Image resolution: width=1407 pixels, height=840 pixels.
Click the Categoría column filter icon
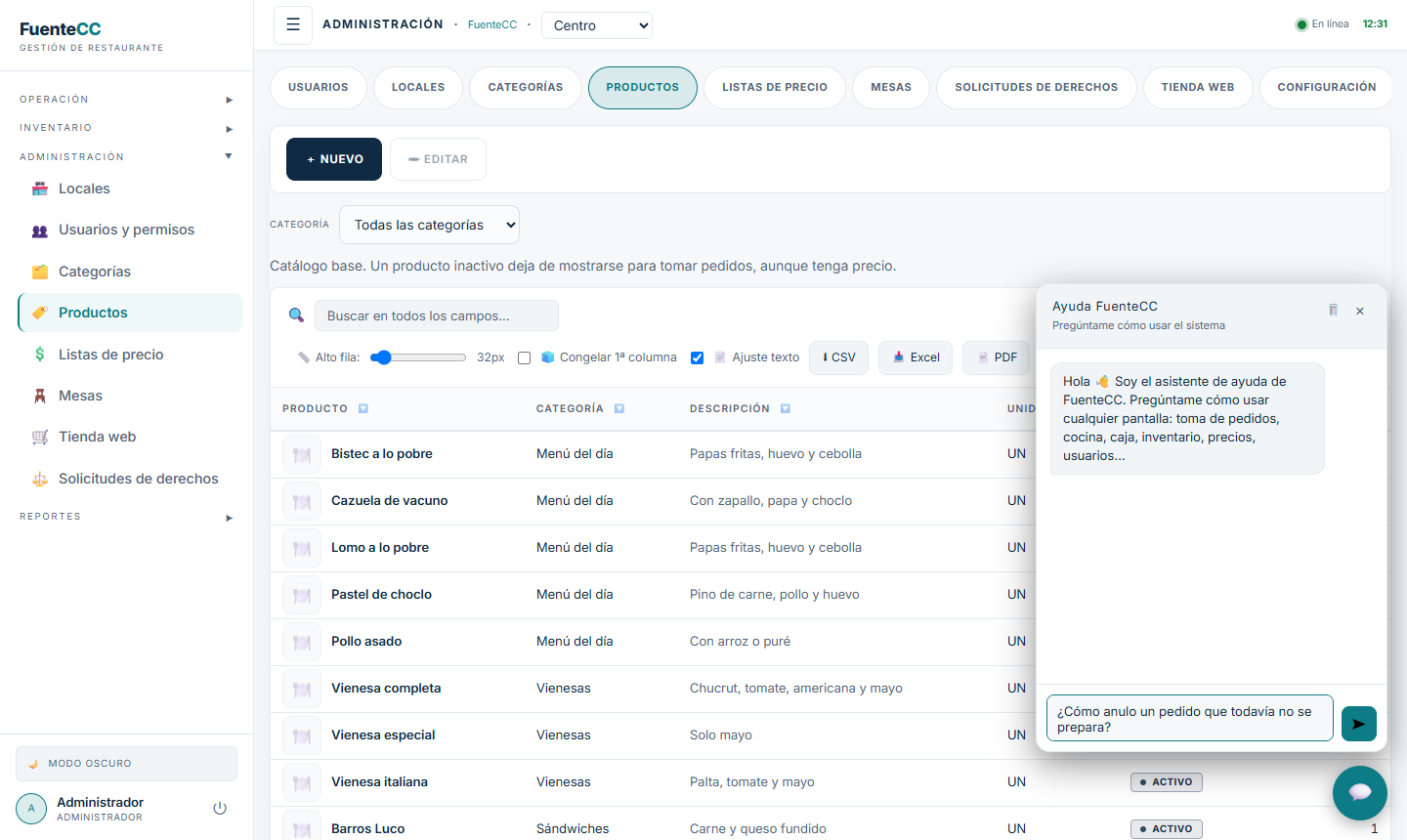pos(619,409)
